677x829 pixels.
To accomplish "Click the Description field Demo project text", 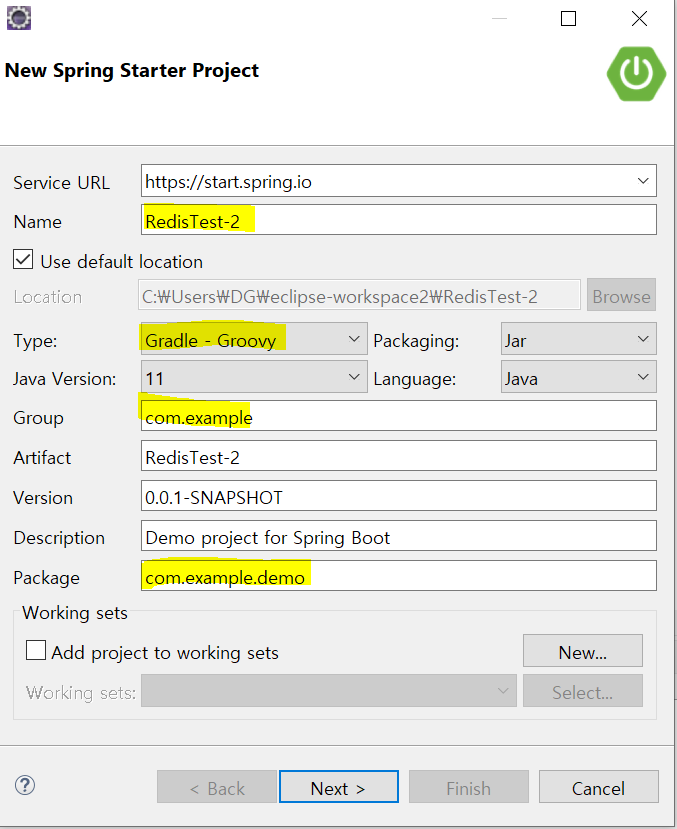I will click(398, 536).
